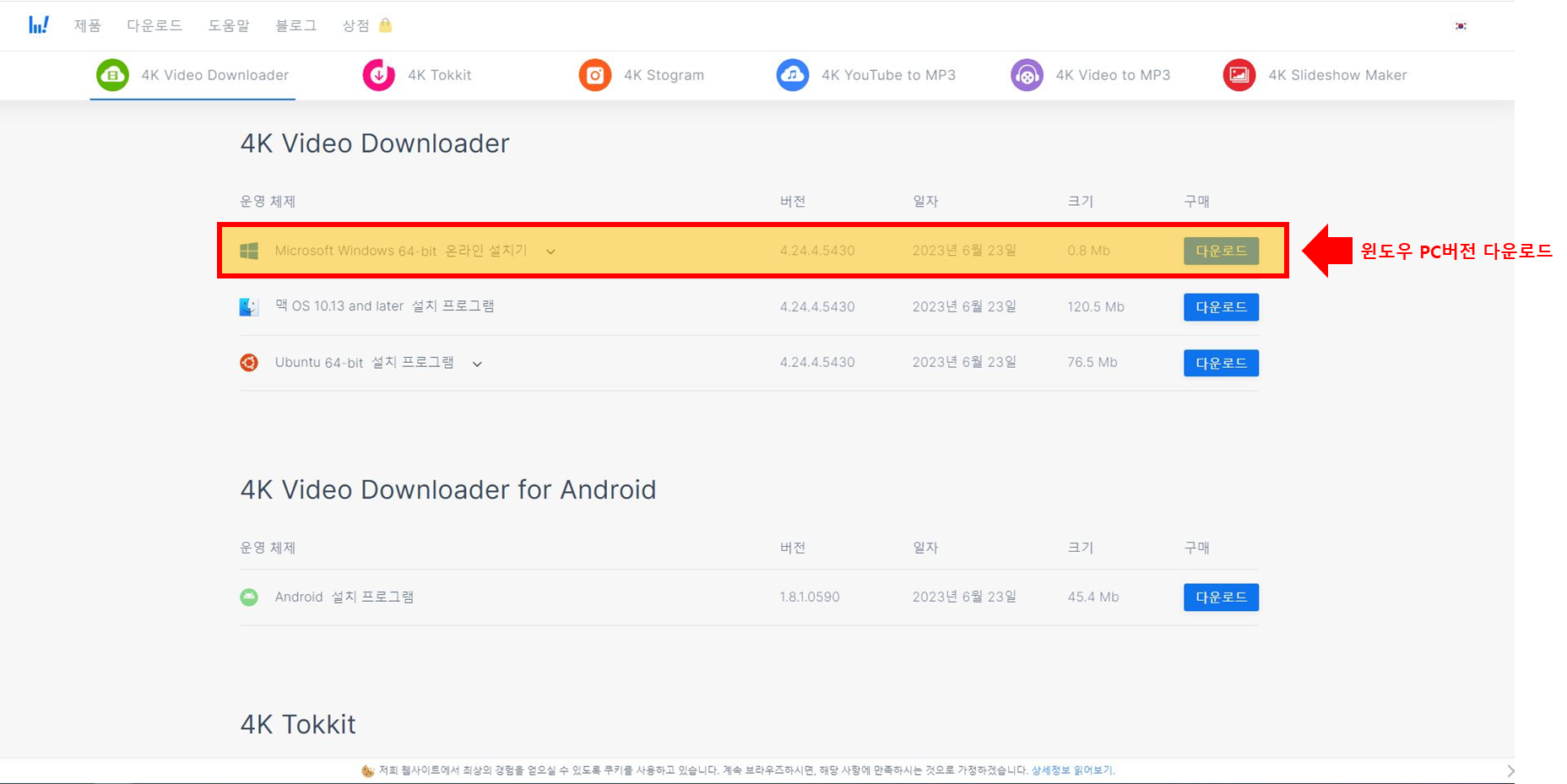Select the 4K Tokkit tab
Viewport: 1567px width, 784px height.
417,75
